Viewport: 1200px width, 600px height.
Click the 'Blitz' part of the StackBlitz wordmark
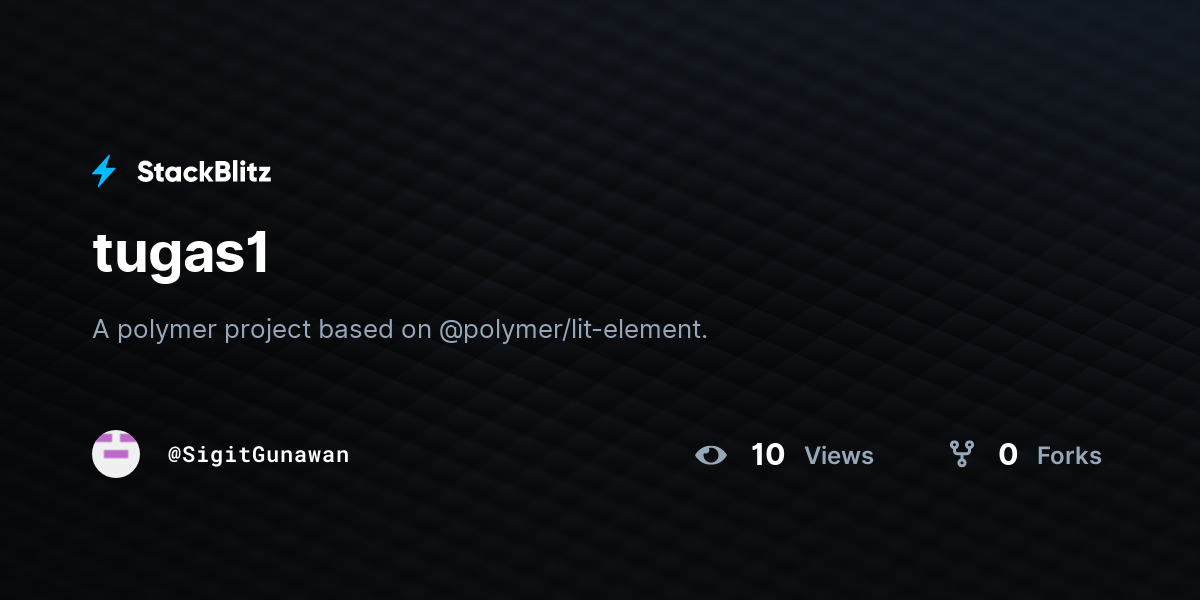[x=238, y=172]
